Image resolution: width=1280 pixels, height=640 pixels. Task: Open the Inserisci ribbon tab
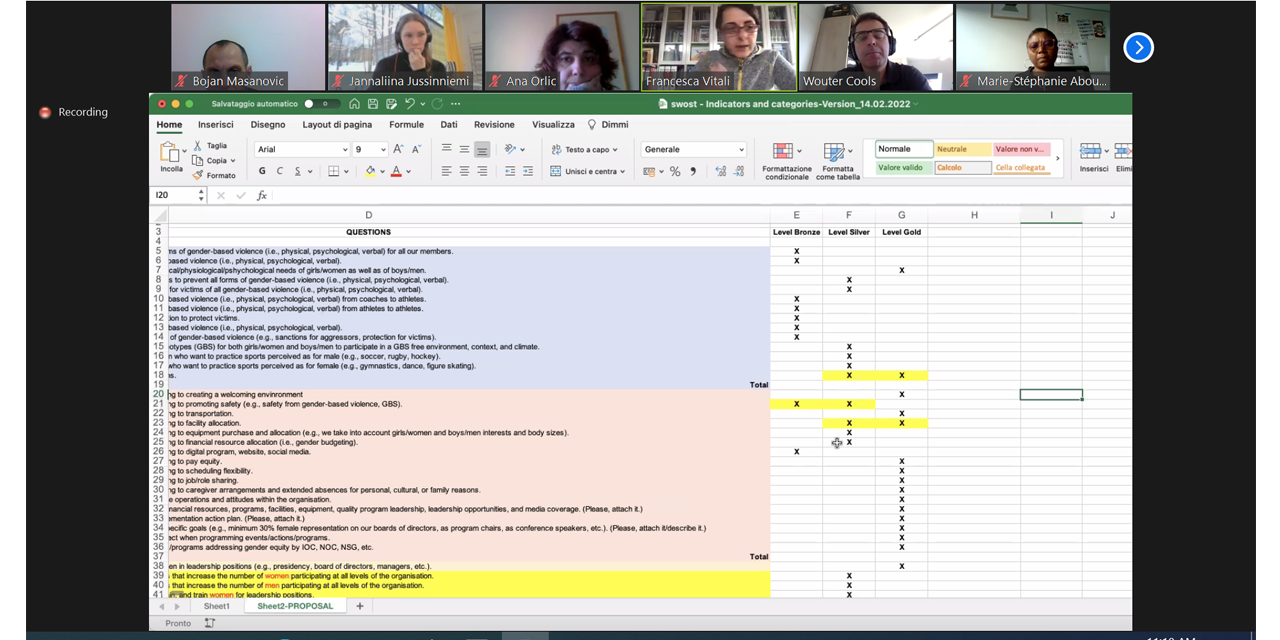(215, 125)
